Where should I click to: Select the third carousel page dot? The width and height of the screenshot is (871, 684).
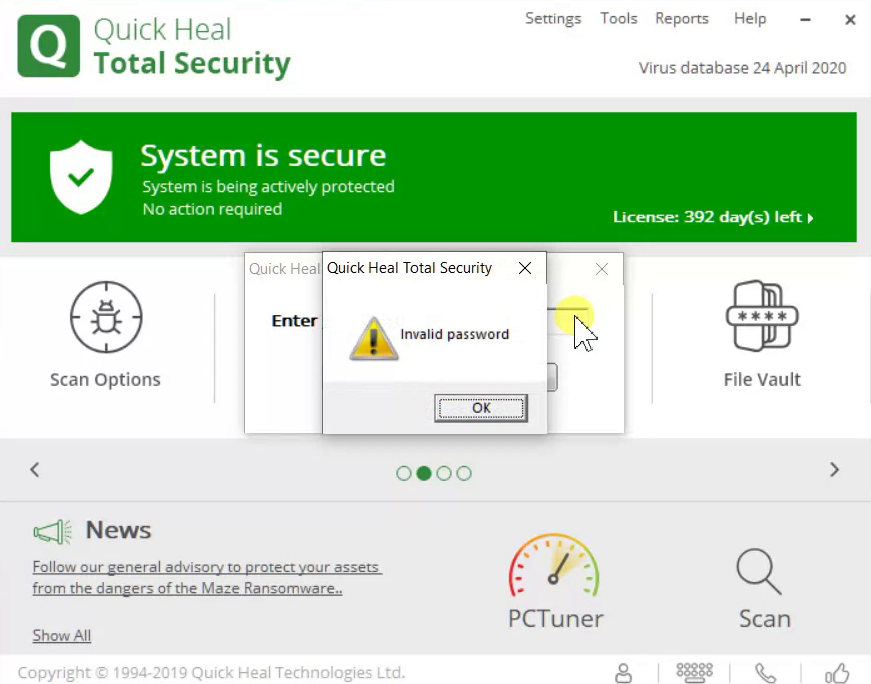tap(444, 473)
